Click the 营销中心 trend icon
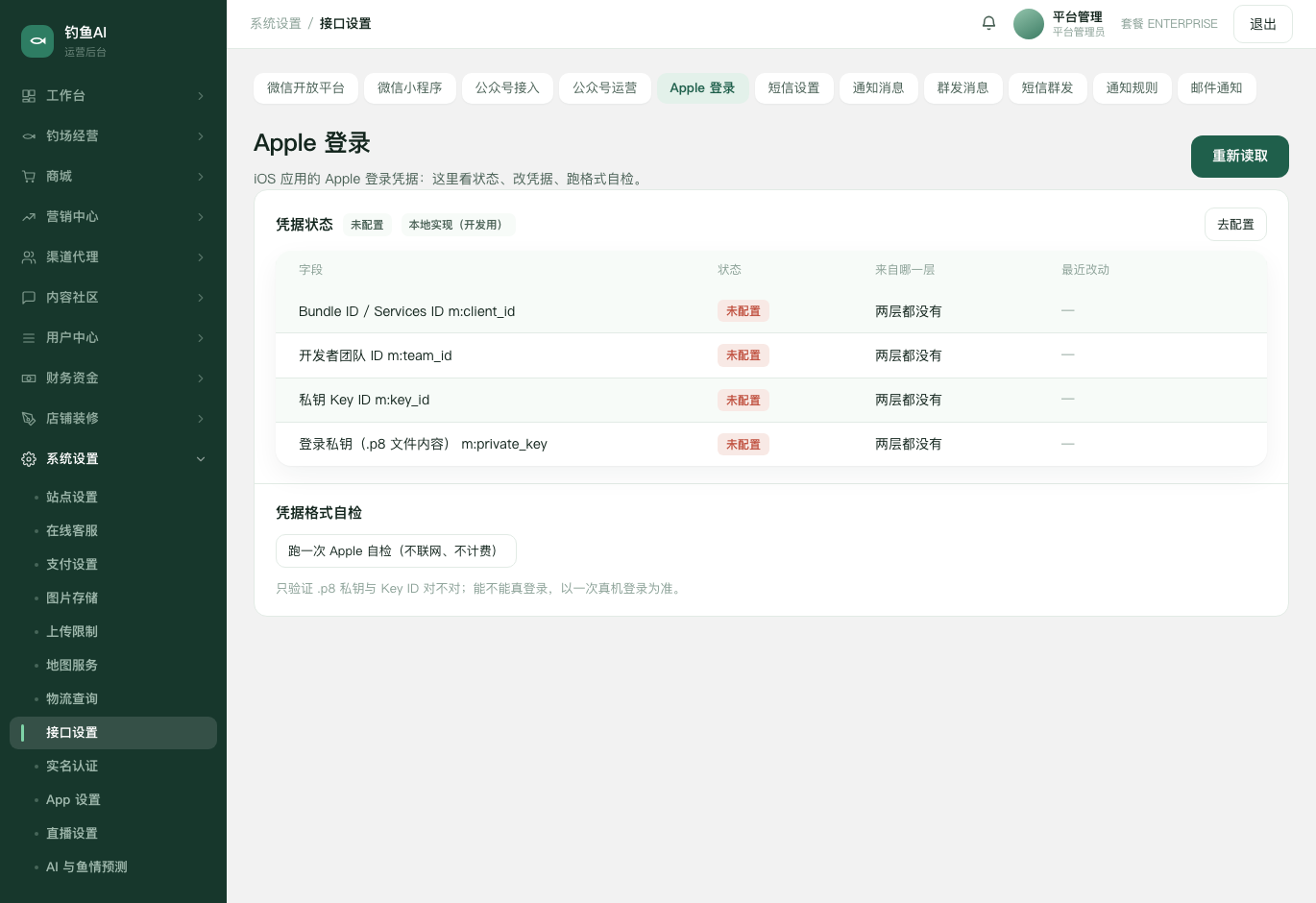Viewport: 1316px width, 903px height. click(x=29, y=217)
